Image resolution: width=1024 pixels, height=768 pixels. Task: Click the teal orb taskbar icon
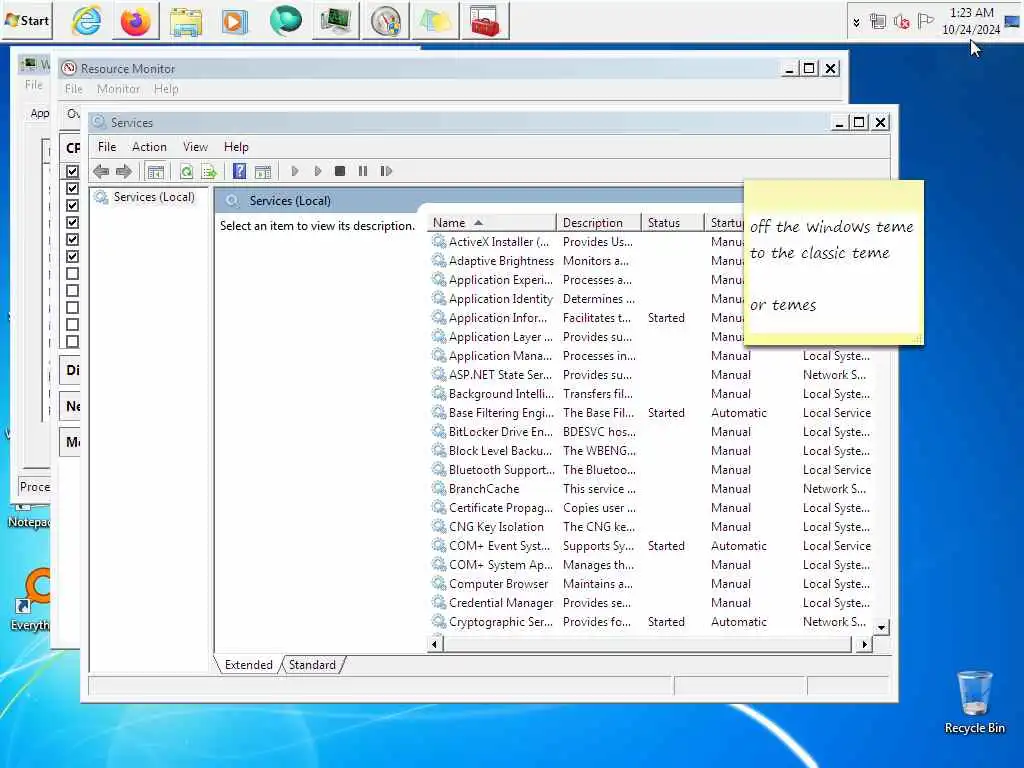click(285, 21)
